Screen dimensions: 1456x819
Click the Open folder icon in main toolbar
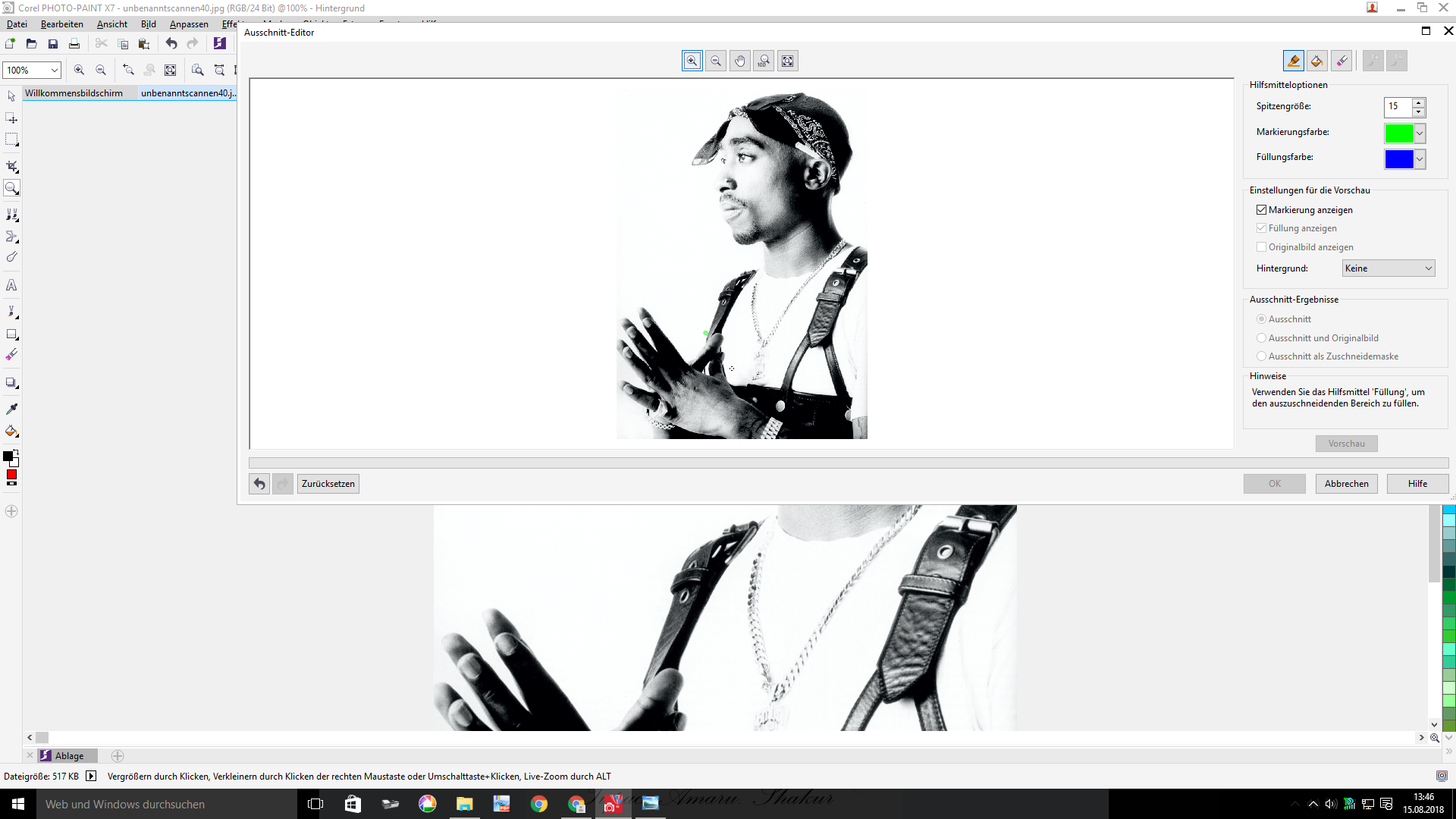pos(32,44)
